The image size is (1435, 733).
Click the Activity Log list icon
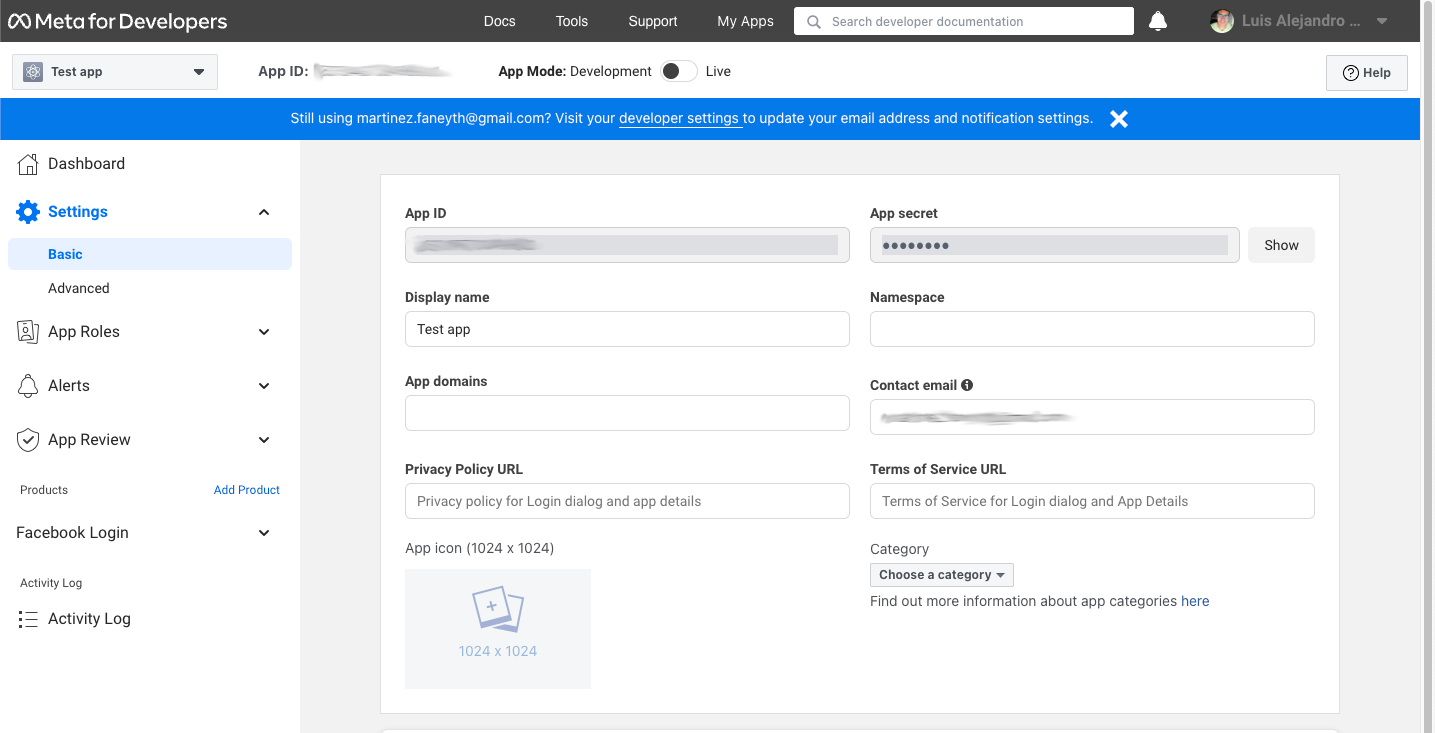(28, 619)
